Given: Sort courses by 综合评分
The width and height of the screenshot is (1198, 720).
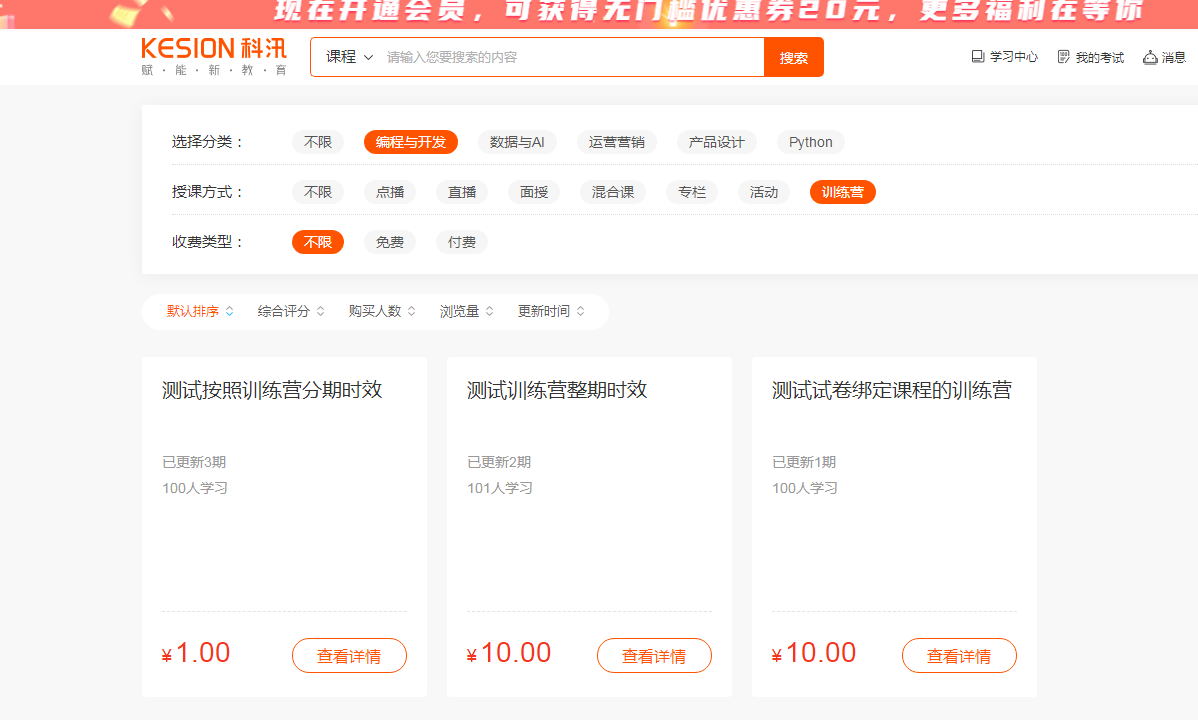Looking at the screenshot, I should (291, 311).
